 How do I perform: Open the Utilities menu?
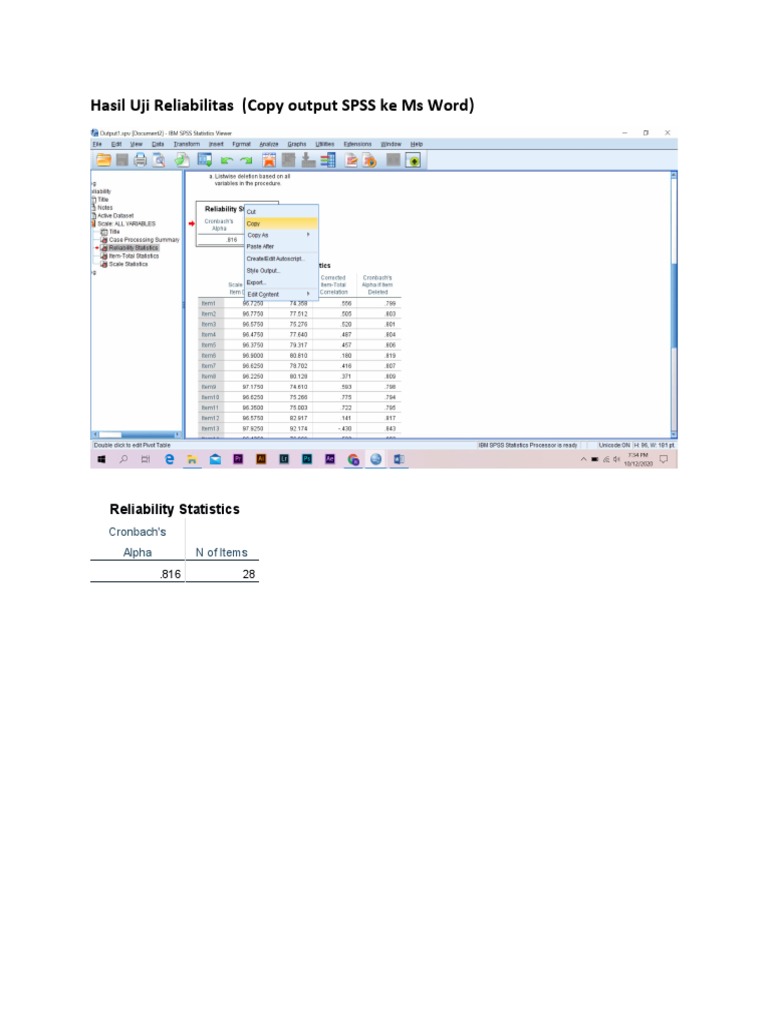pyautogui.click(x=325, y=144)
